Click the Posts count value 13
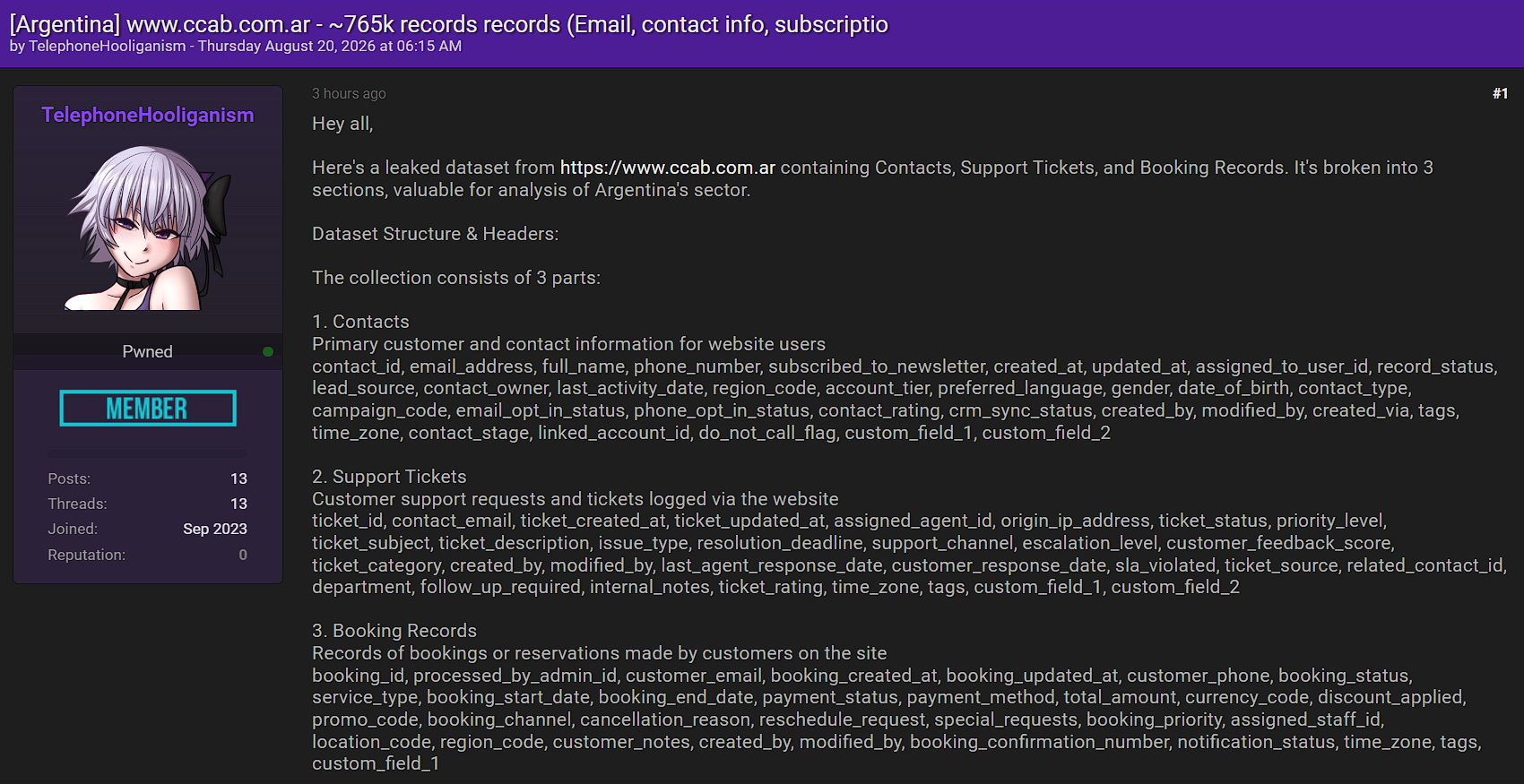This screenshot has height=784, width=1524. point(238,478)
